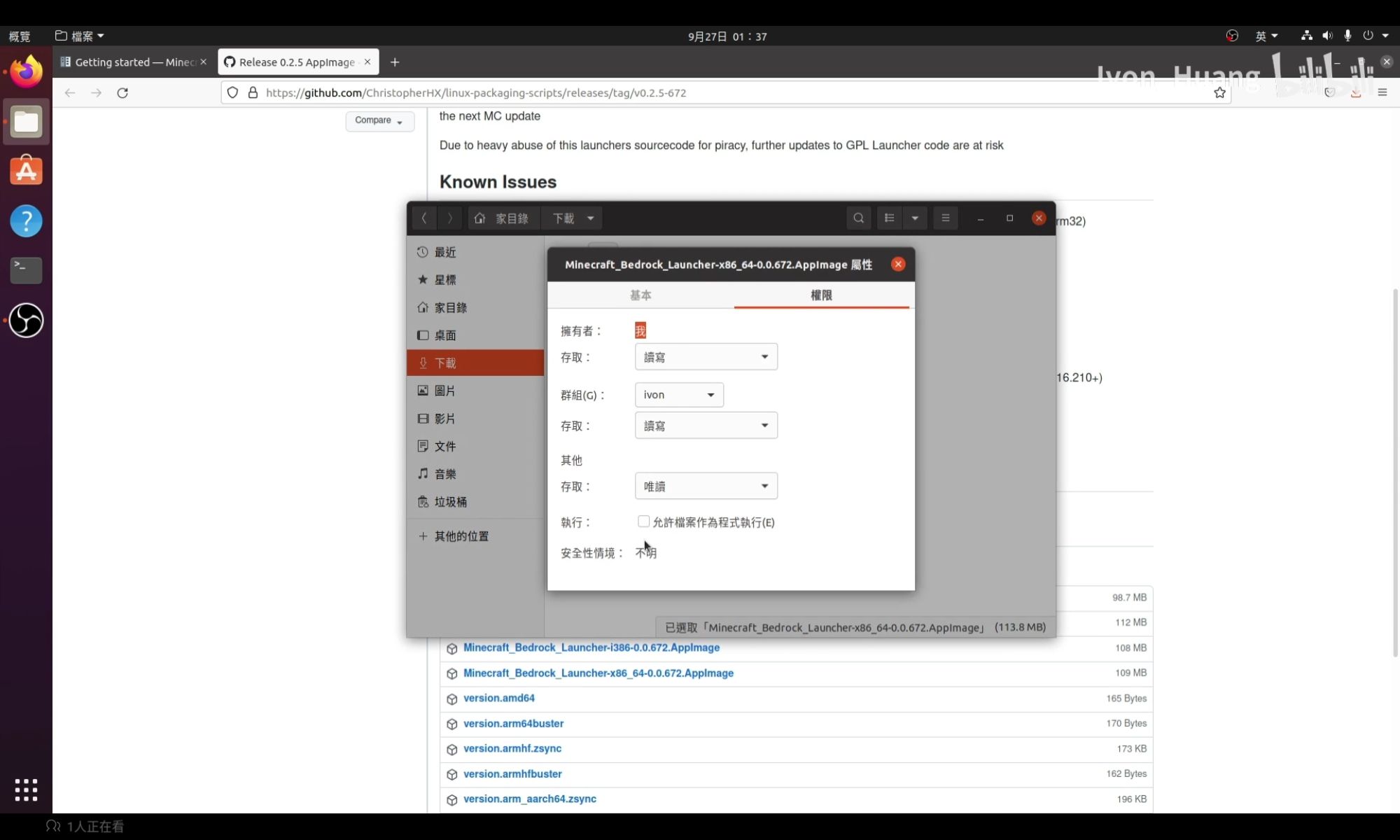This screenshot has width=1400, height=840.
Task: Open version.amd64 link
Action: click(x=499, y=698)
